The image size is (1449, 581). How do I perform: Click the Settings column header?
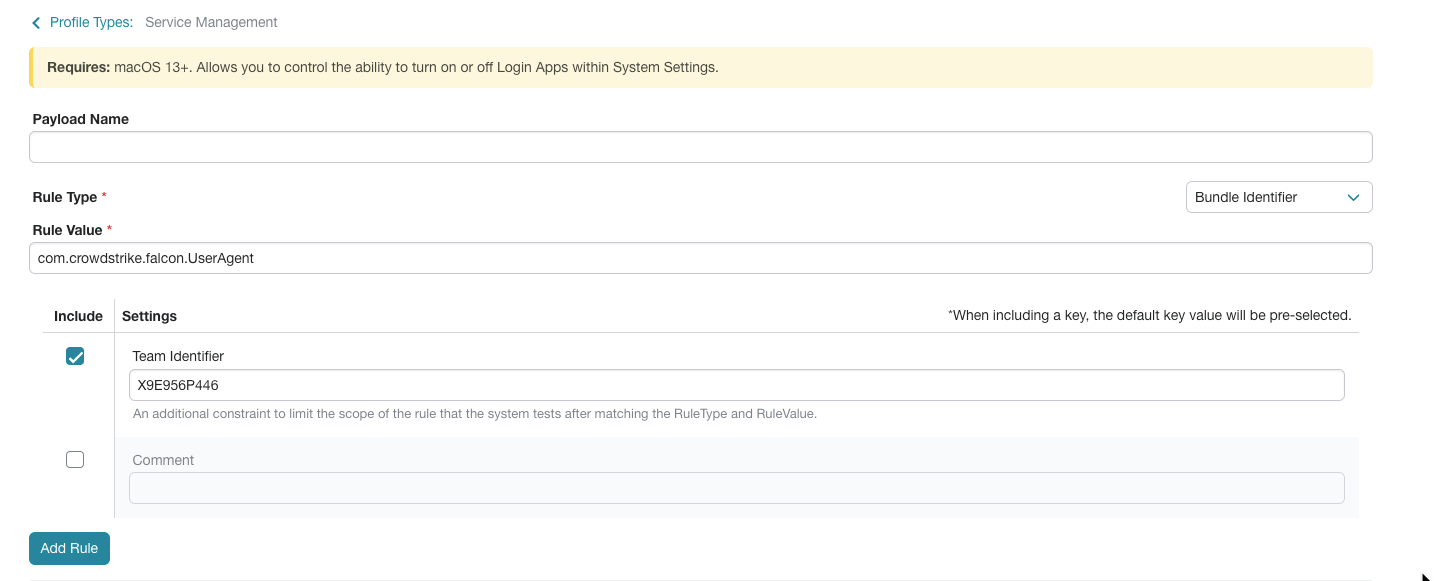(148, 315)
